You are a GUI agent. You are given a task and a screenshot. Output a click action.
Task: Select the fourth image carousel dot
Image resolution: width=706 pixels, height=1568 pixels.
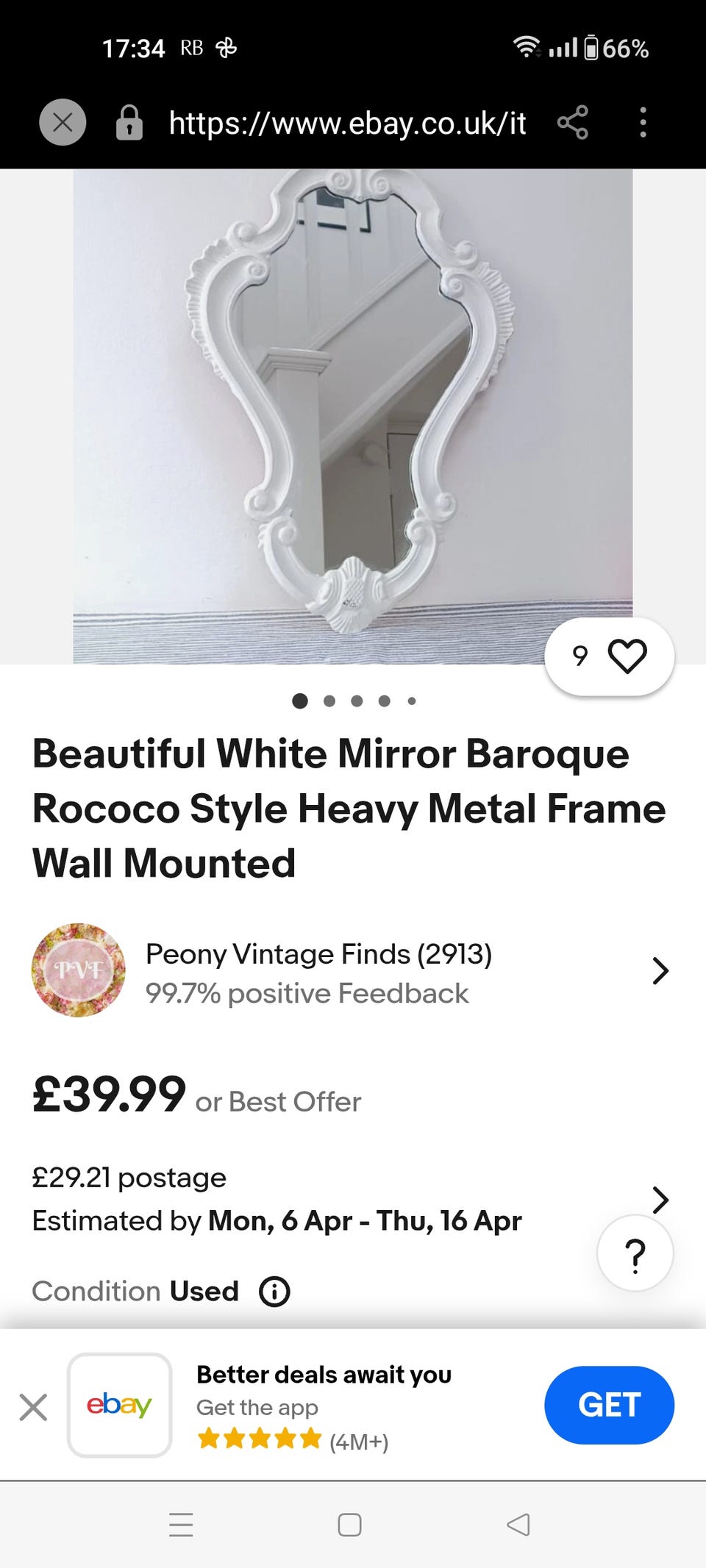tap(384, 701)
